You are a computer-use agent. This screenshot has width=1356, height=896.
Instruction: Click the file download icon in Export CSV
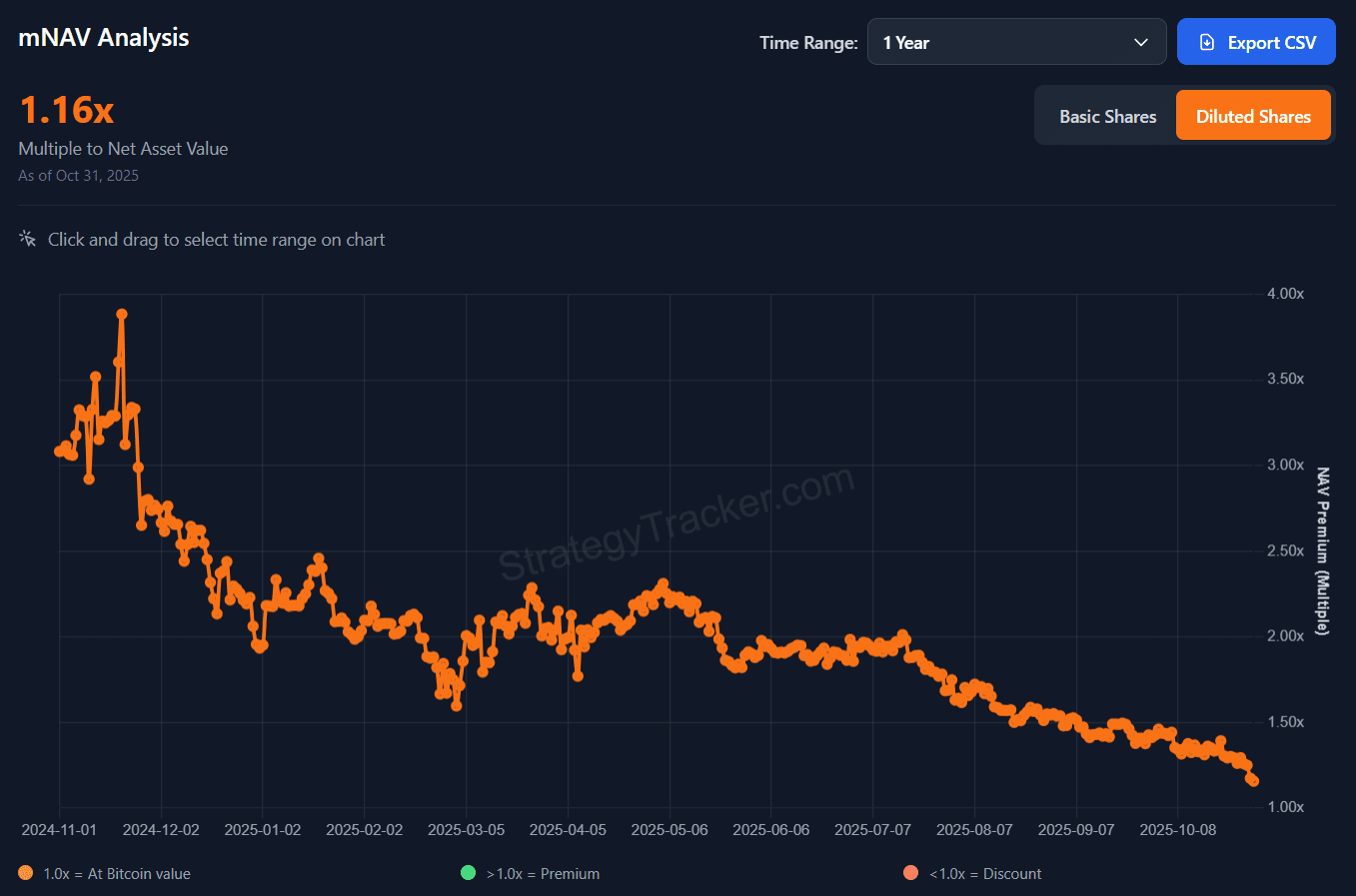(1207, 43)
